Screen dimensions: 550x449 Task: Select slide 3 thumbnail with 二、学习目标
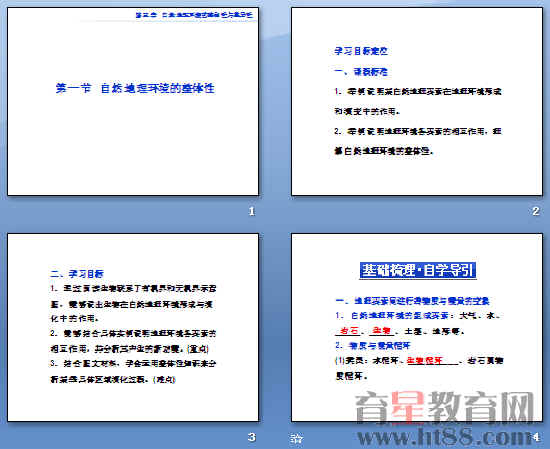pyautogui.click(x=133, y=327)
